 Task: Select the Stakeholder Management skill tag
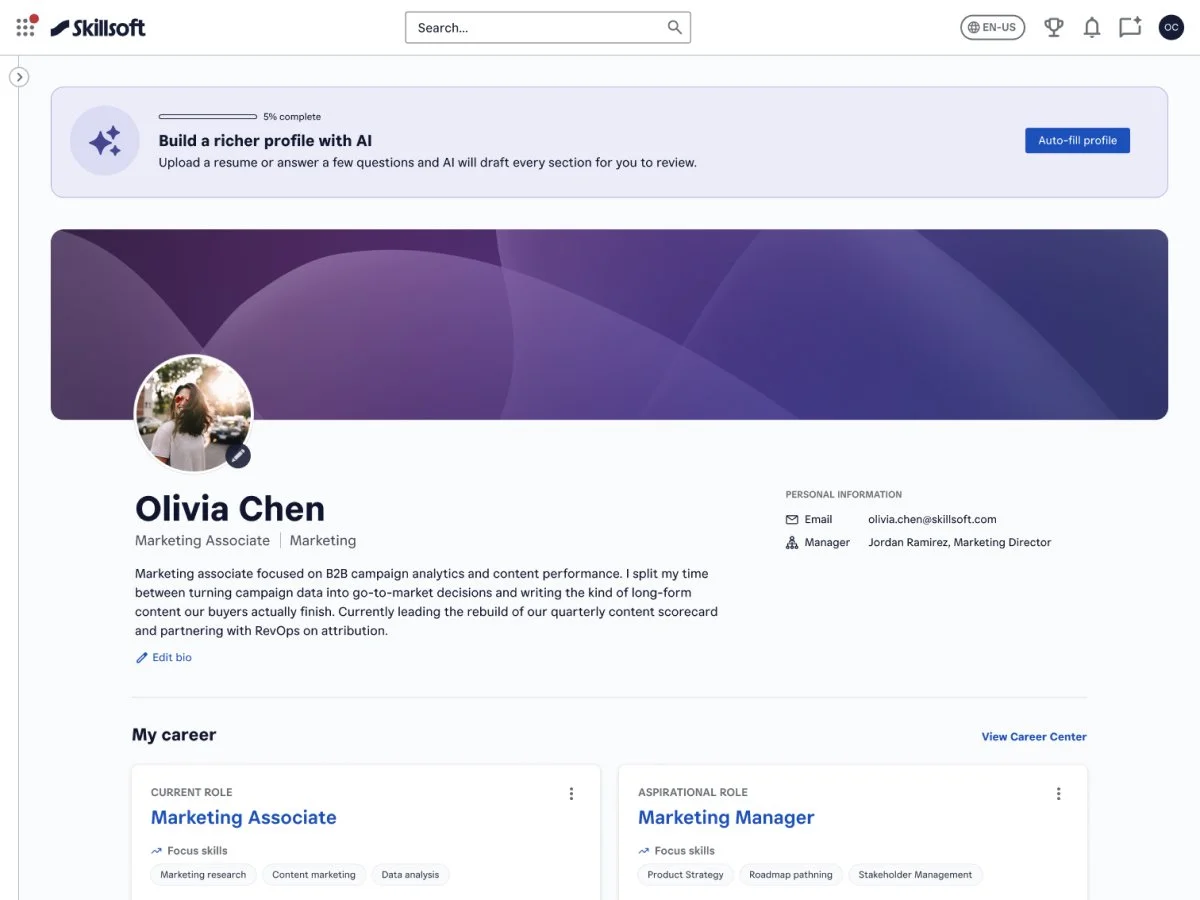[915, 875]
